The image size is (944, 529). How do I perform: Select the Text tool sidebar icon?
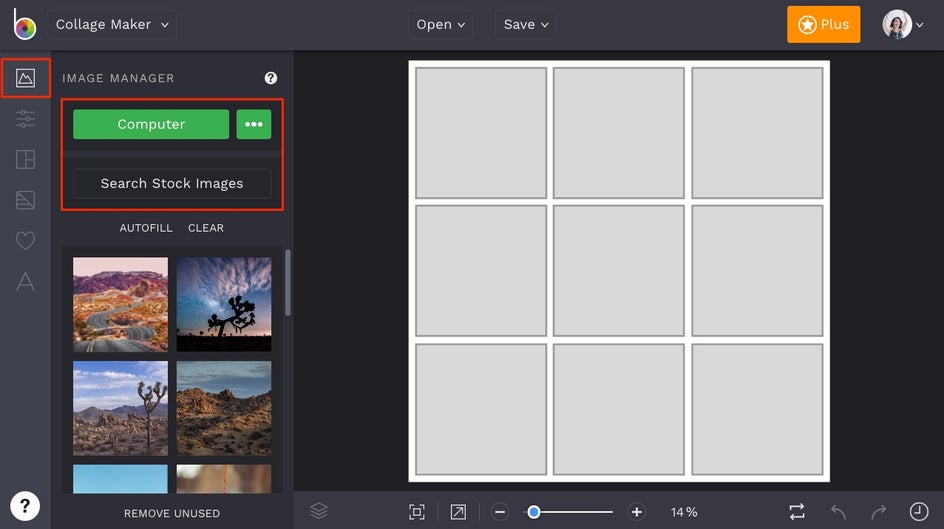point(25,282)
